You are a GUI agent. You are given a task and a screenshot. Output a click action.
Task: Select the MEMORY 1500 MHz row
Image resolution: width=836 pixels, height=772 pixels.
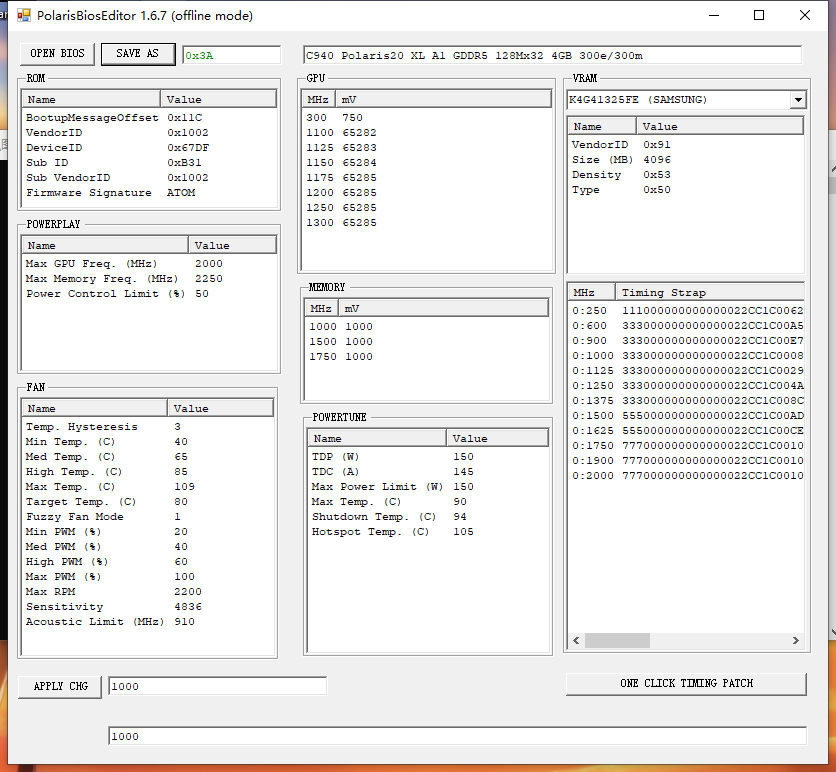click(x=427, y=341)
